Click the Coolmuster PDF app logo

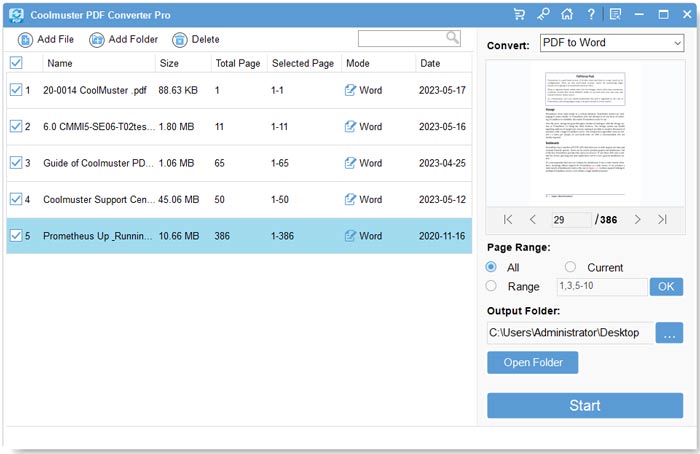point(16,15)
